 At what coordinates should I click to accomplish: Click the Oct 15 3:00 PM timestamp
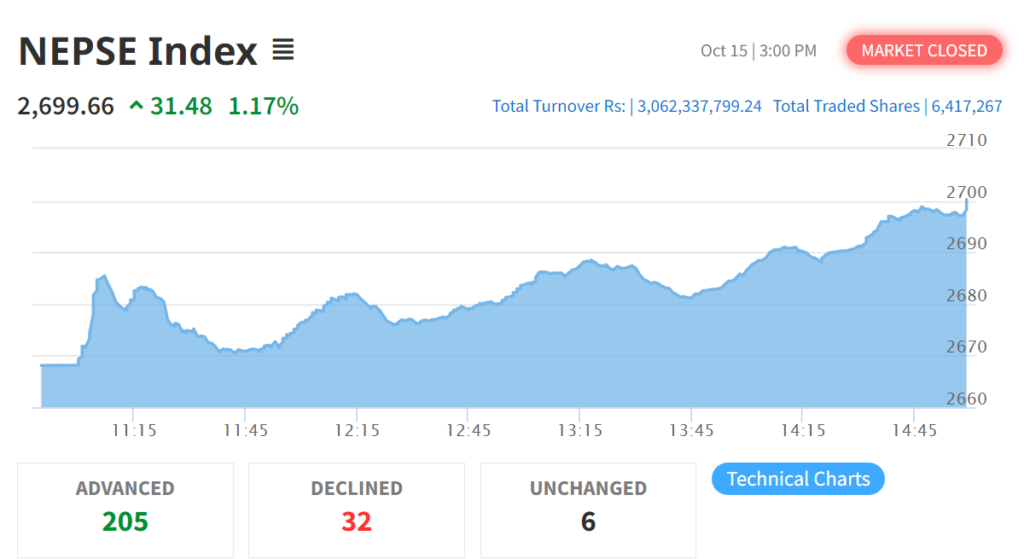(x=758, y=50)
